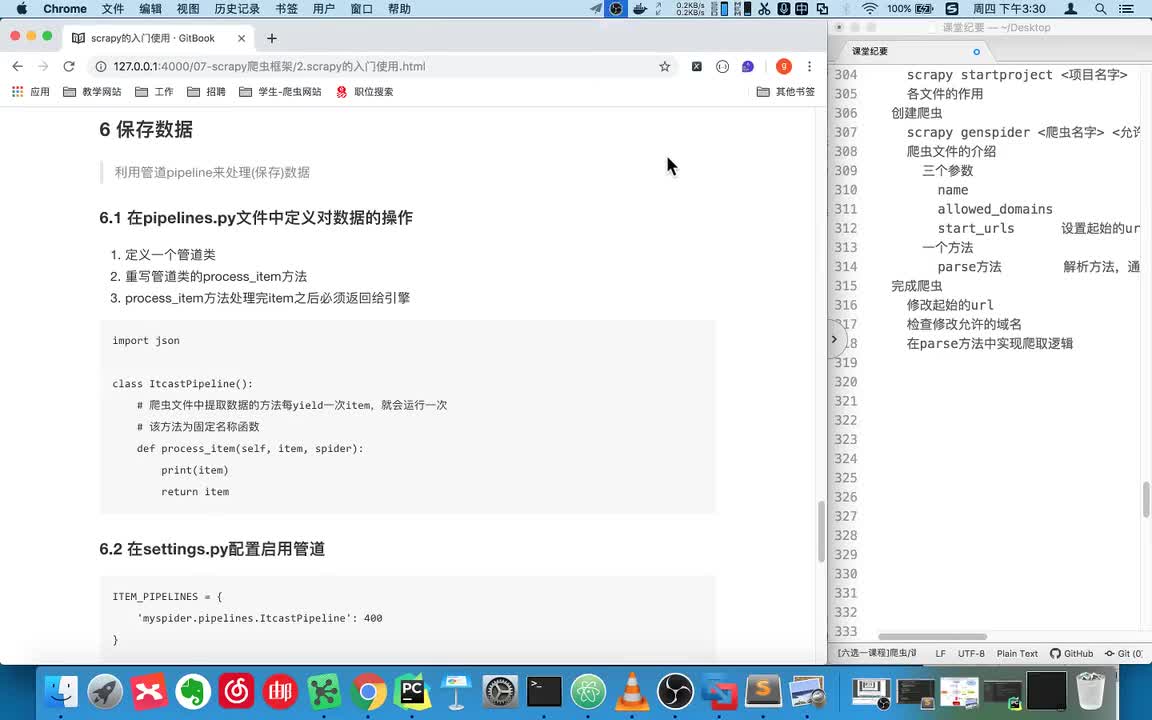Open a new Chrome tab
Screen dimensions: 1152x720
(272, 38)
